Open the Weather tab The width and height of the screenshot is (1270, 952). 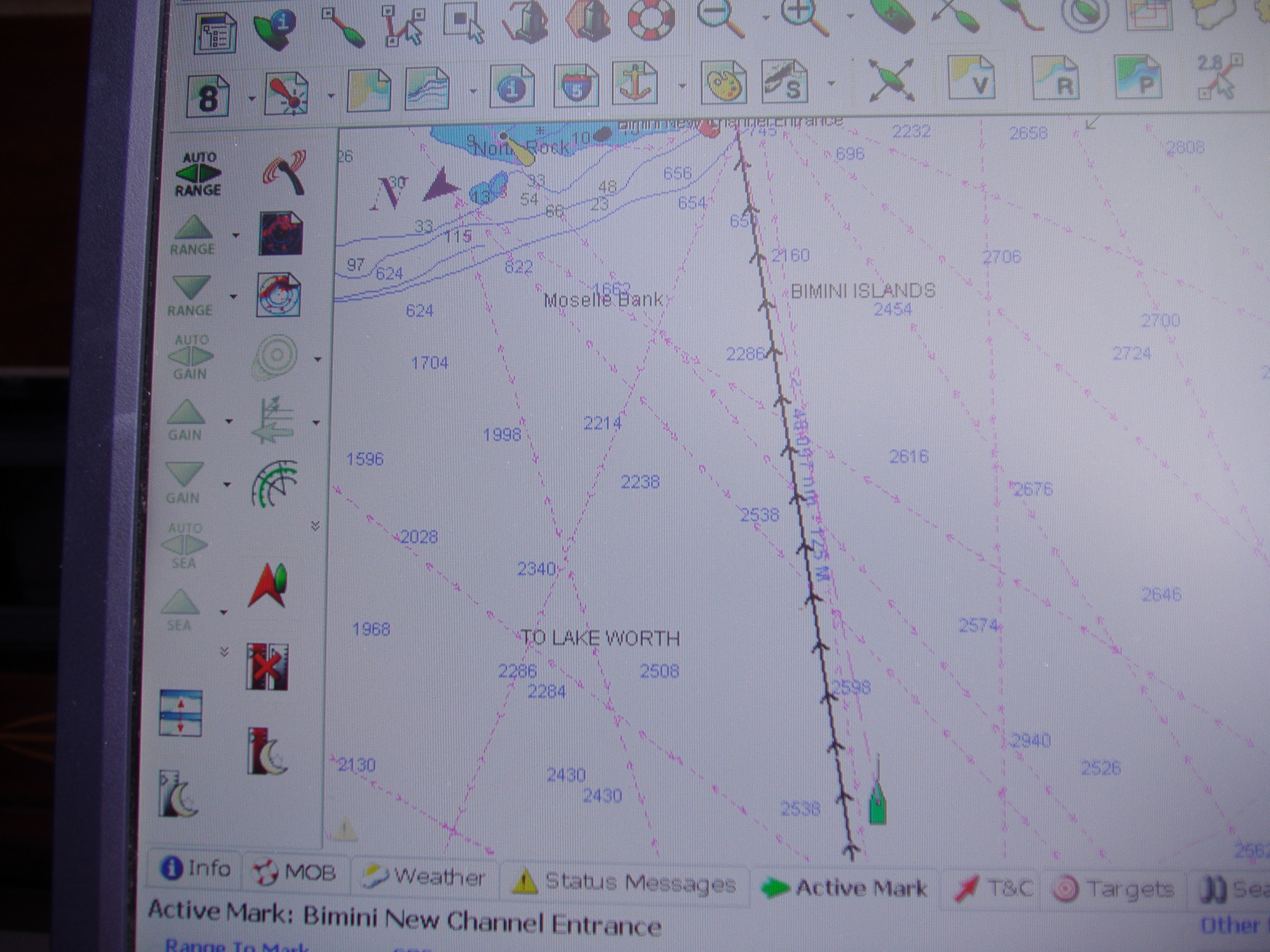coord(424,877)
